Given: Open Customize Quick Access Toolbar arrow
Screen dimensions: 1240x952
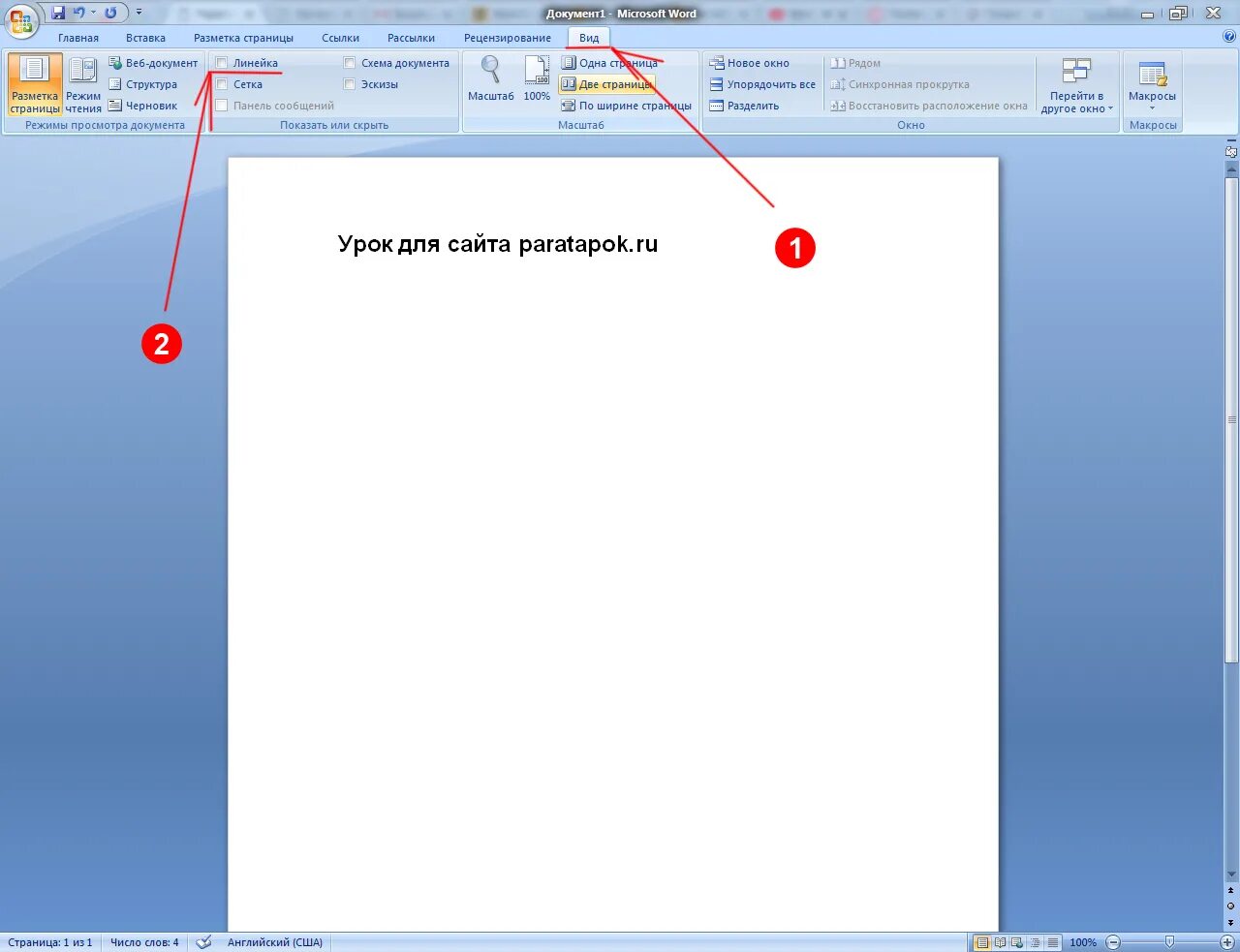Looking at the screenshot, I should [139, 13].
